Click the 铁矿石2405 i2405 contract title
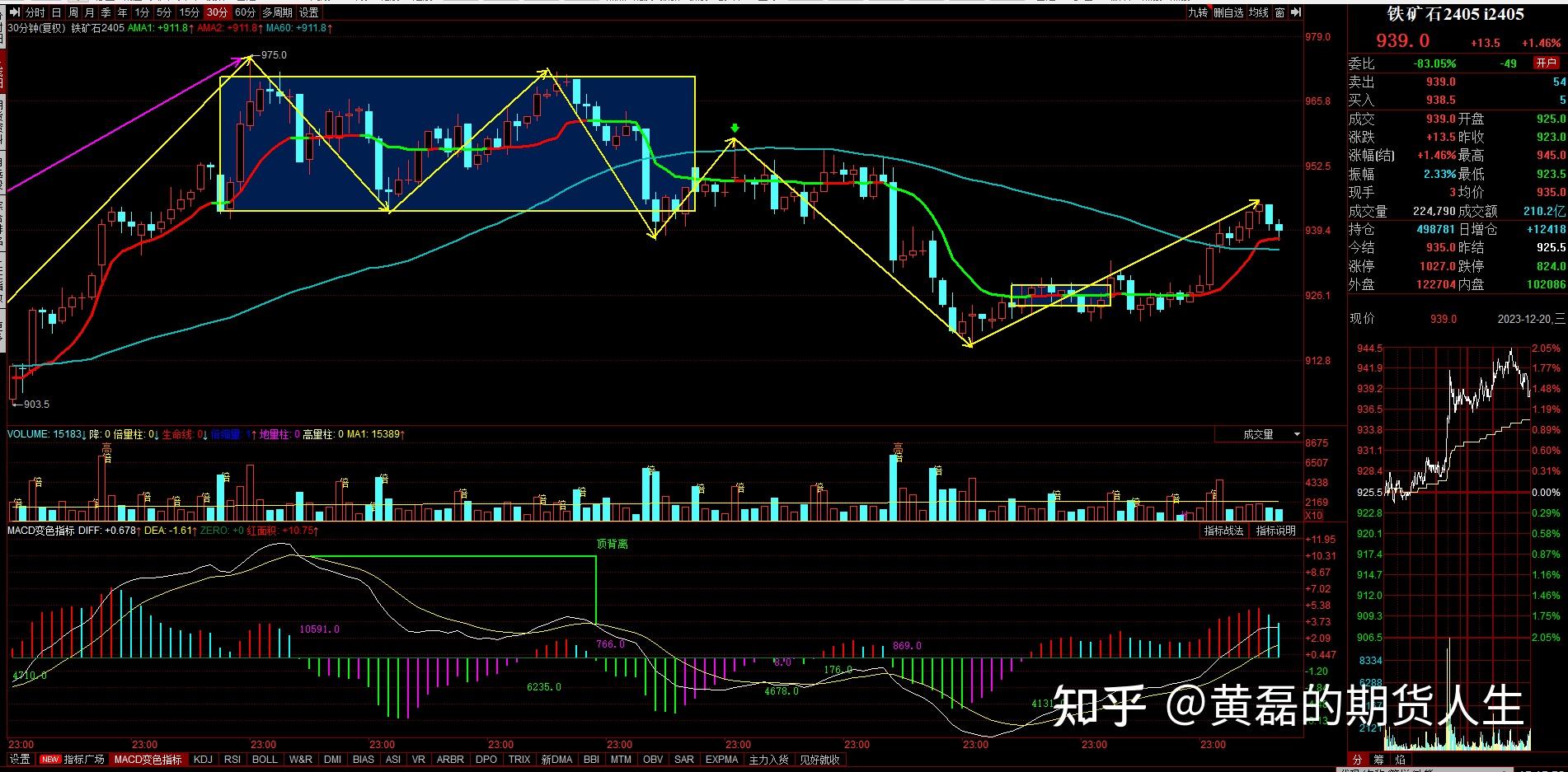1568x772 pixels. point(1456,14)
